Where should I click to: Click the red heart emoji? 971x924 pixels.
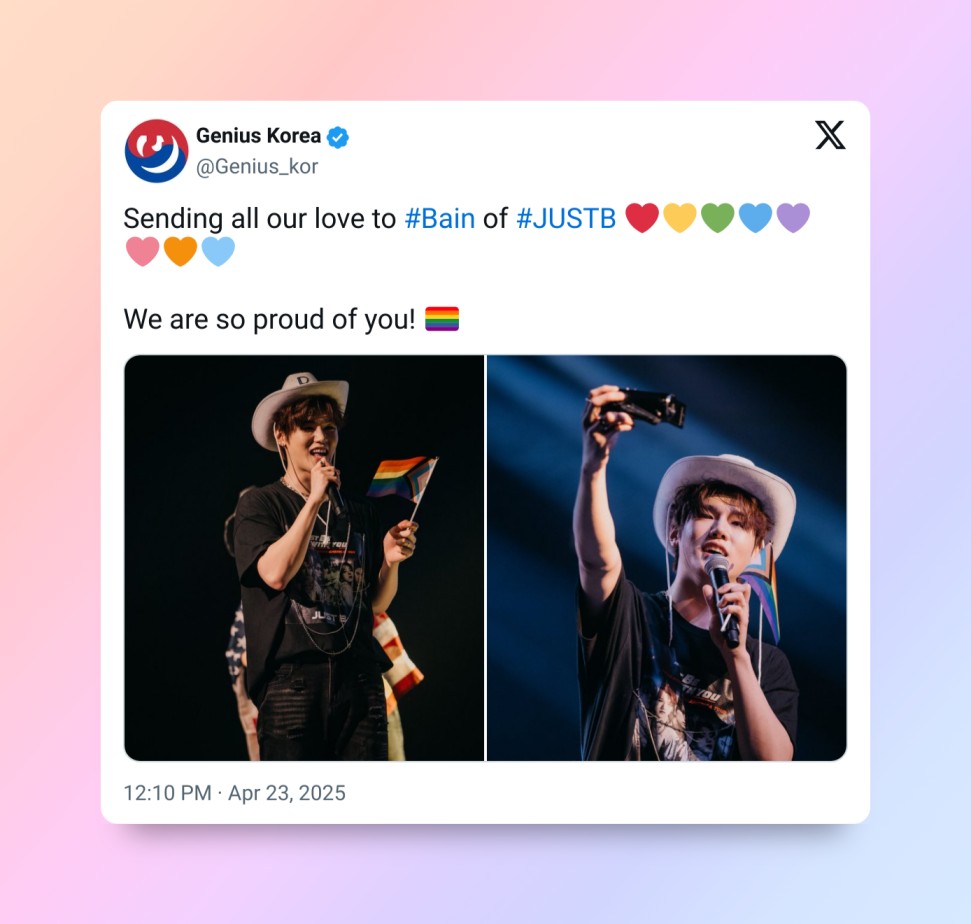[642, 218]
